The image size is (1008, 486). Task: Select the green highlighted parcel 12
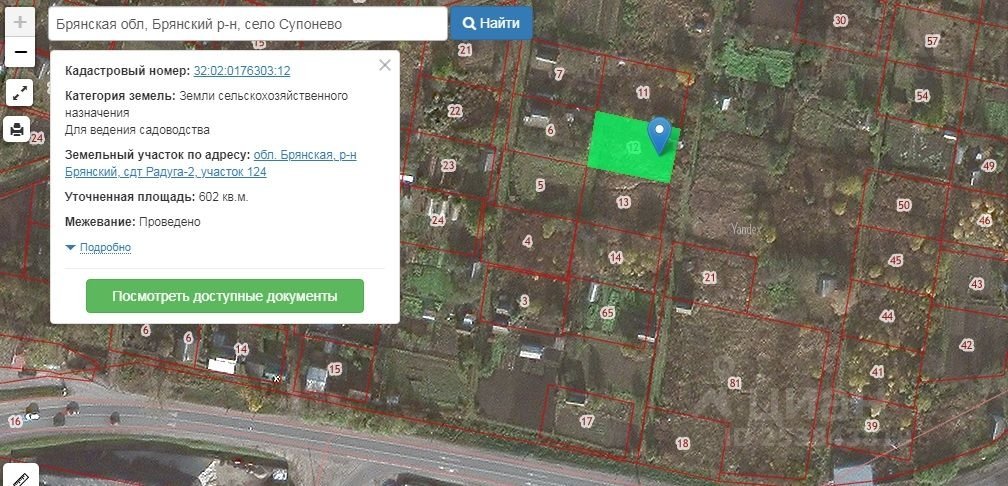coord(631,148)
